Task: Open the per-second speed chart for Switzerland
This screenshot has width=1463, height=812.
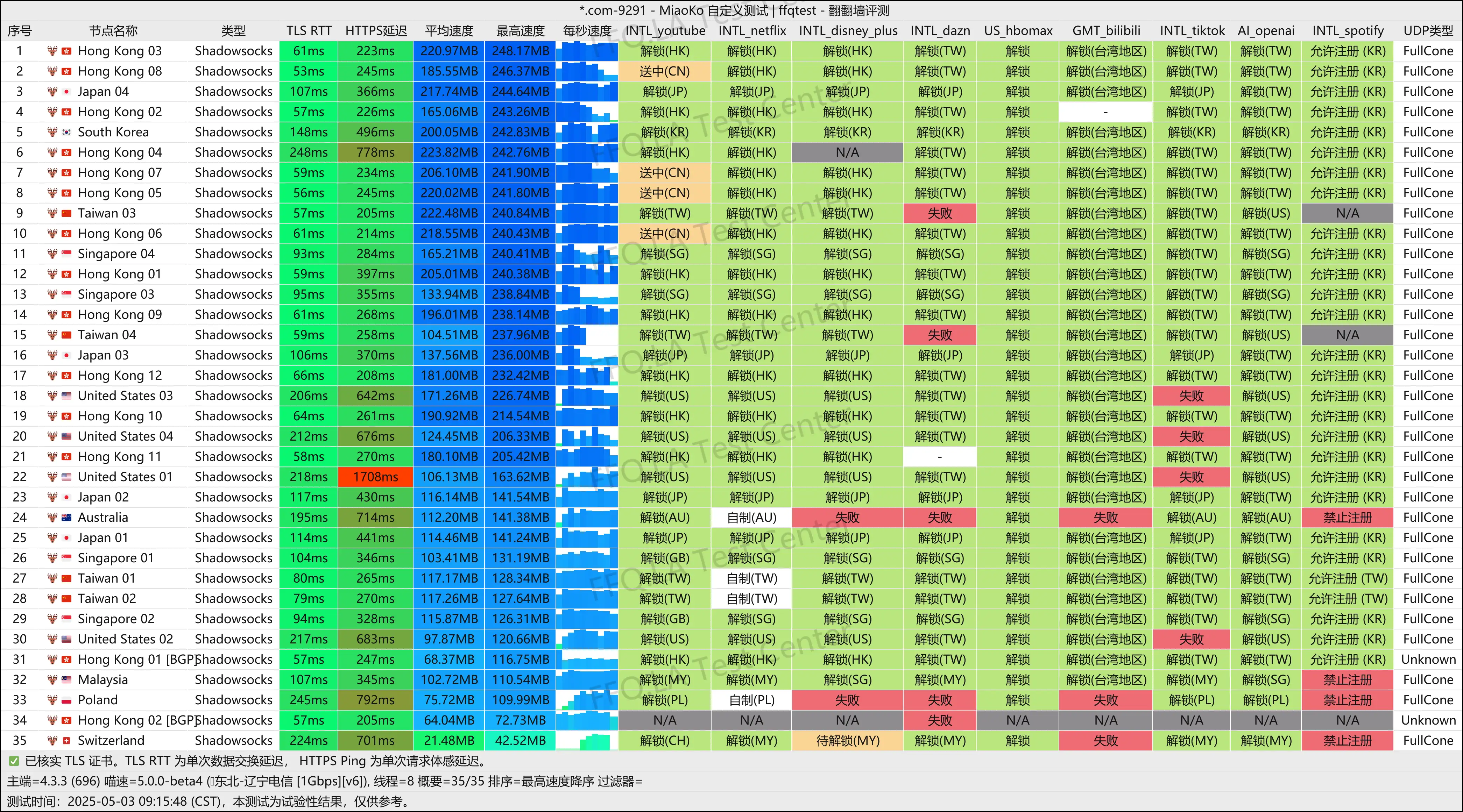Action: click(x=587, y=740)
